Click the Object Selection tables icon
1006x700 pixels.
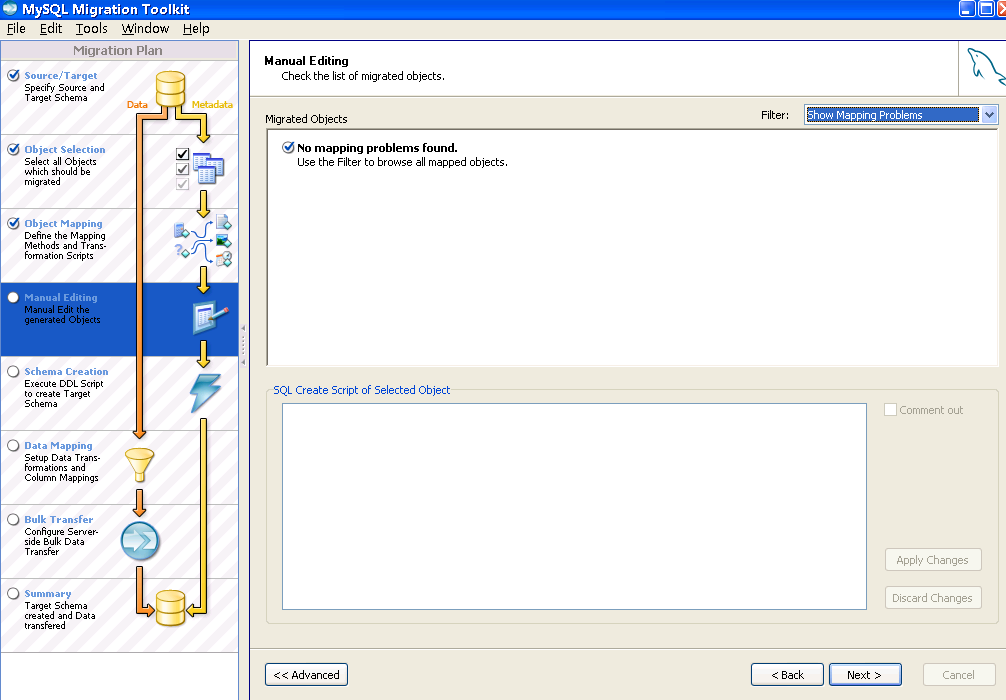tap(209, 168)
